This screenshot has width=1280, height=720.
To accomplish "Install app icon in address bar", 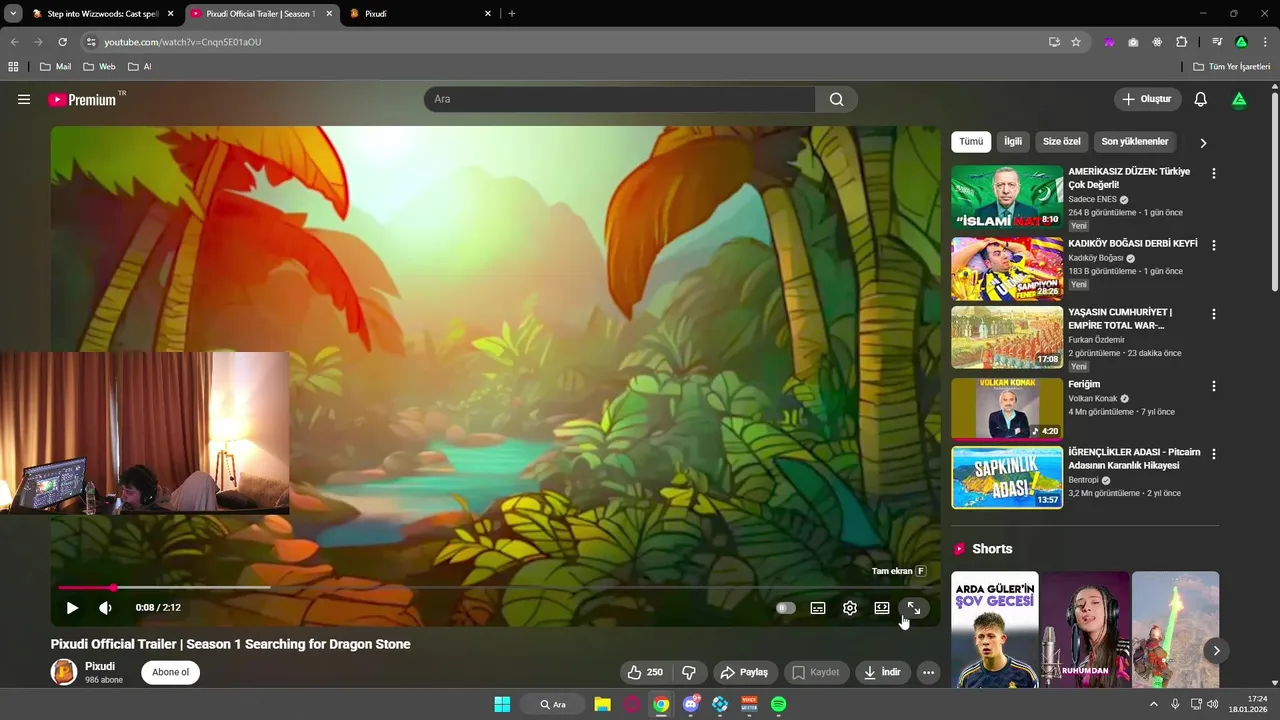I will 1054,42.
